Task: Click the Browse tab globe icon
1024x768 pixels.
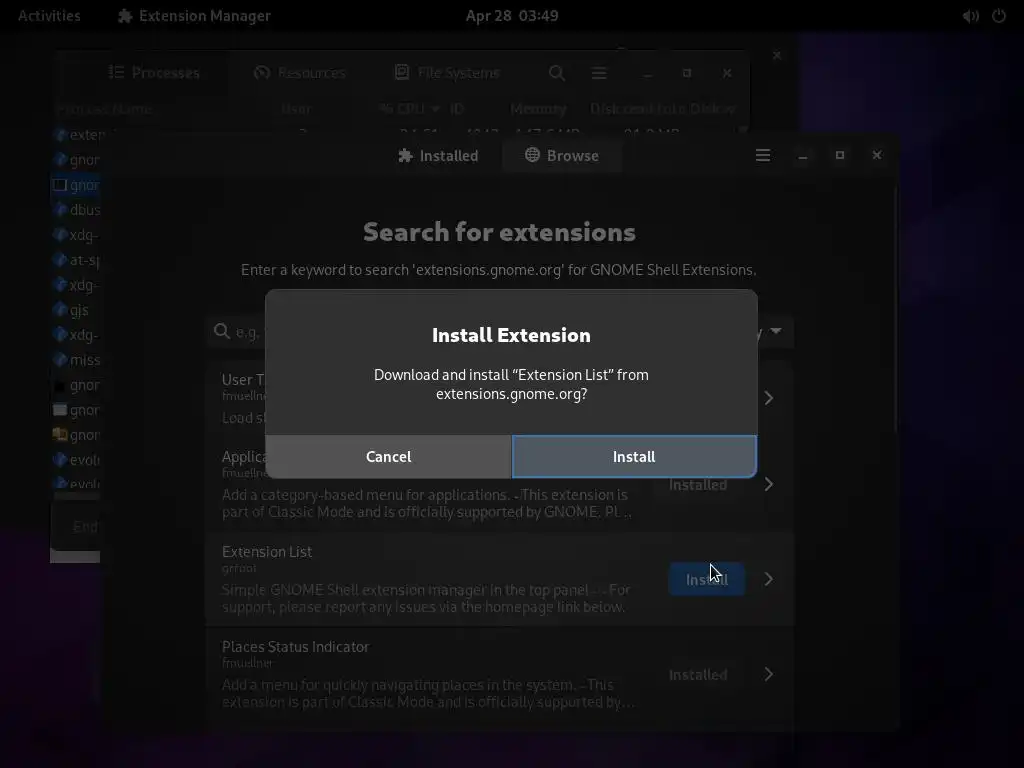Action: (532, 155)
